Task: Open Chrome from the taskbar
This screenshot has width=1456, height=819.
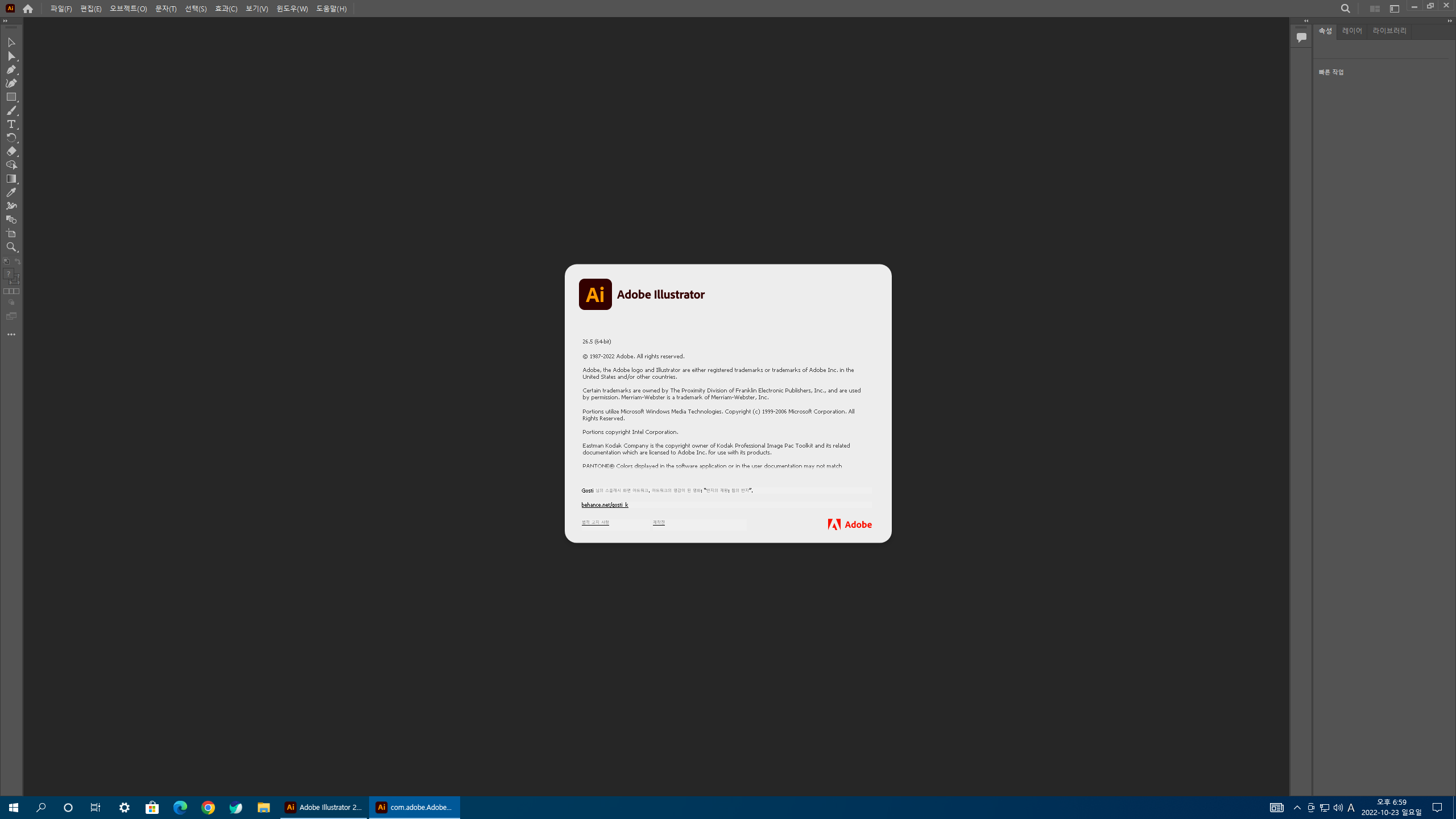Action: coord(208,808)
